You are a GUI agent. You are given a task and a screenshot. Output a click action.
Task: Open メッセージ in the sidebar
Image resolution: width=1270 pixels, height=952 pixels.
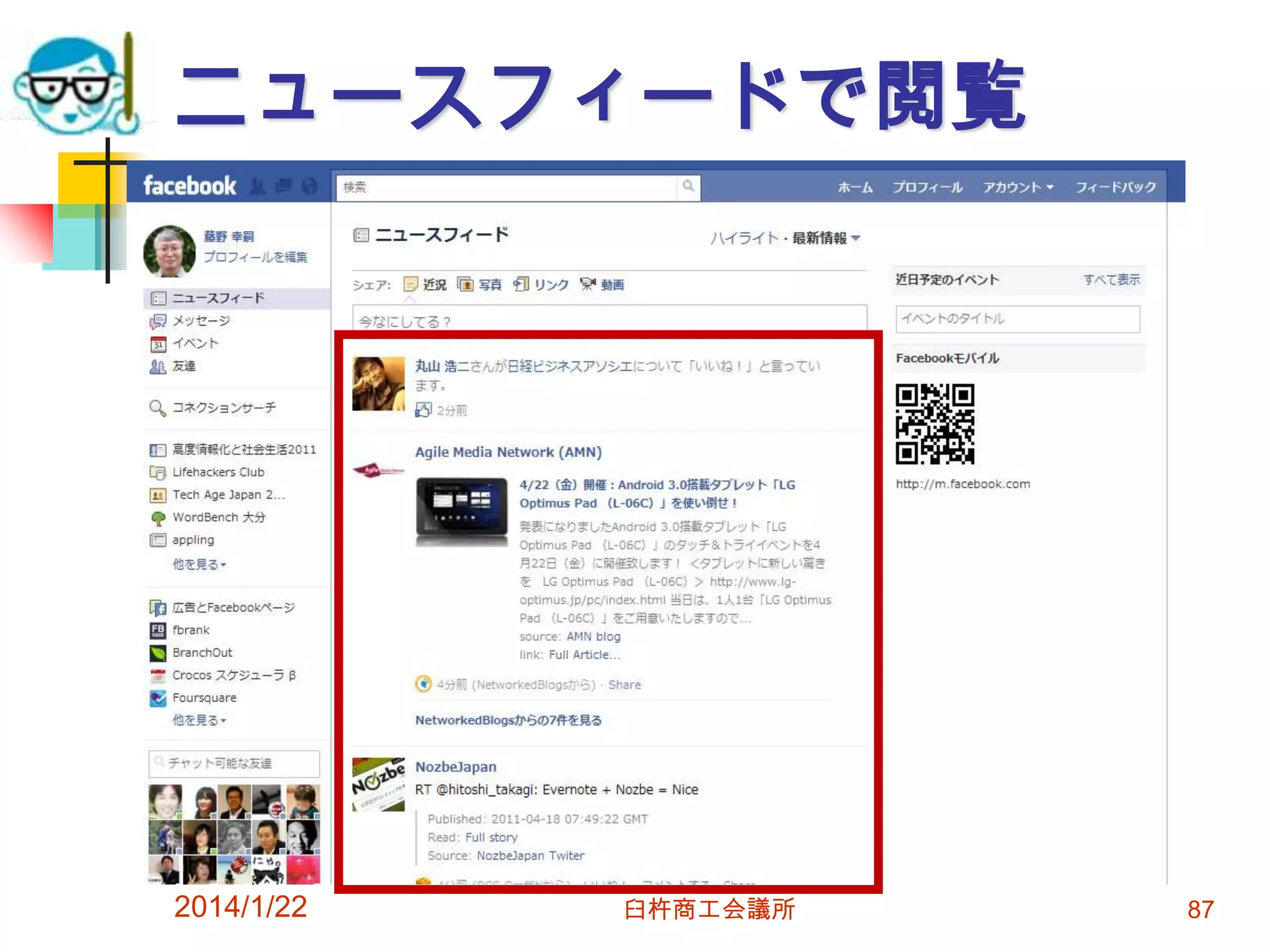(x=202, y=321)
